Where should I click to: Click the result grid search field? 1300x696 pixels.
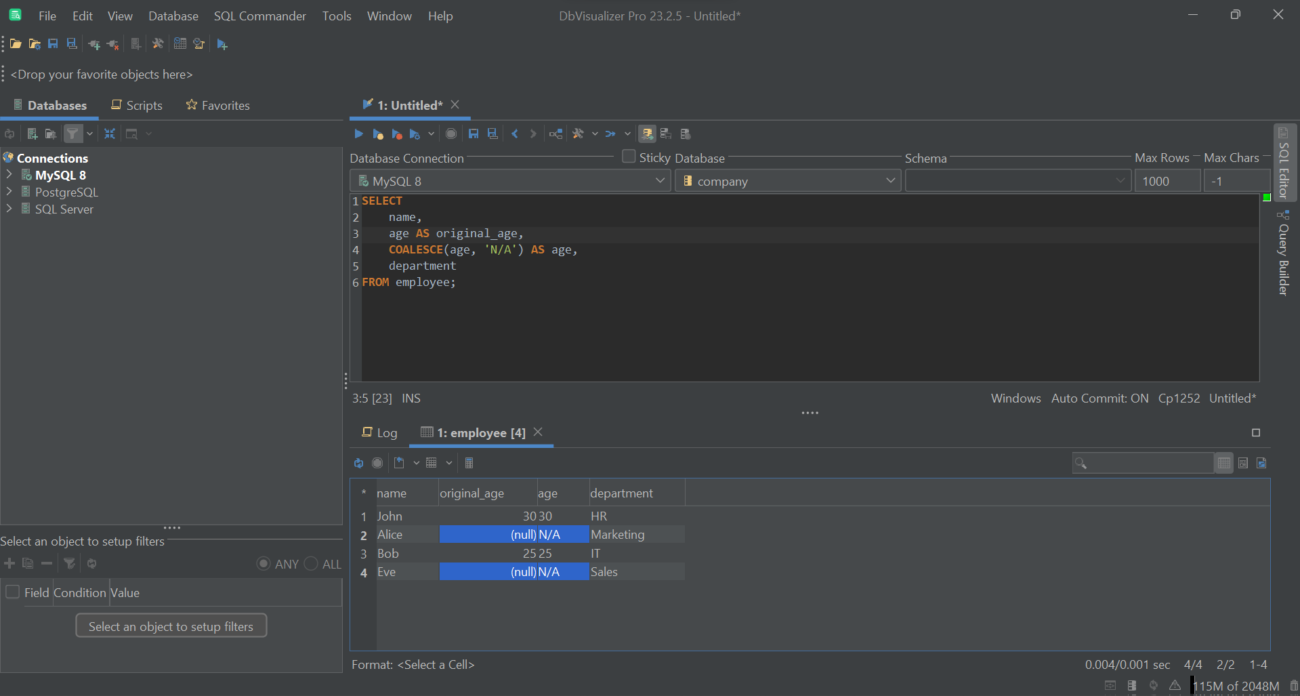pos(1143,462)
